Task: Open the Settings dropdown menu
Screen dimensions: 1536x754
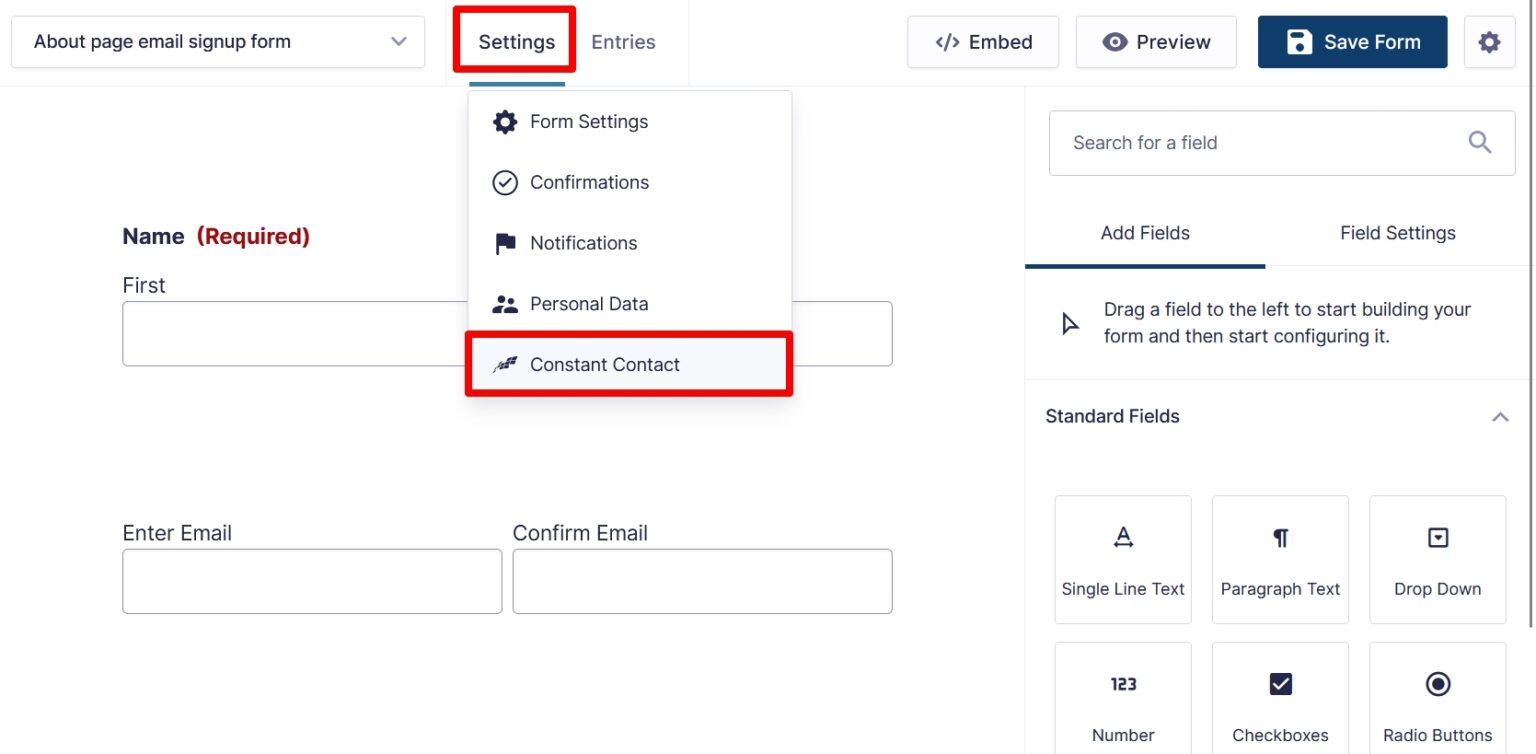Action: tap(515, 41)
